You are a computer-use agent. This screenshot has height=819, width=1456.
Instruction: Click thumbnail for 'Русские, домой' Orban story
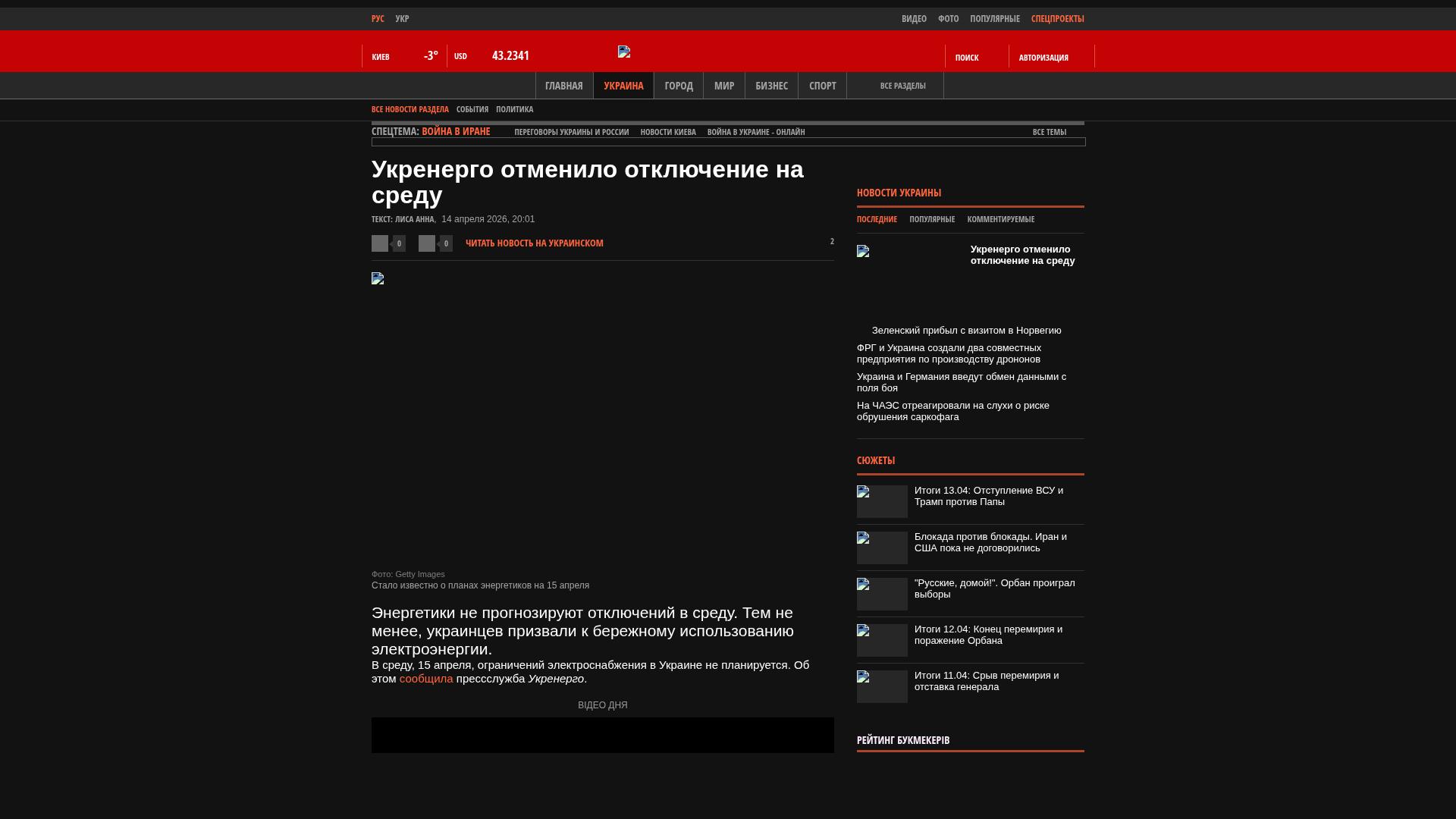pos(882,594)
